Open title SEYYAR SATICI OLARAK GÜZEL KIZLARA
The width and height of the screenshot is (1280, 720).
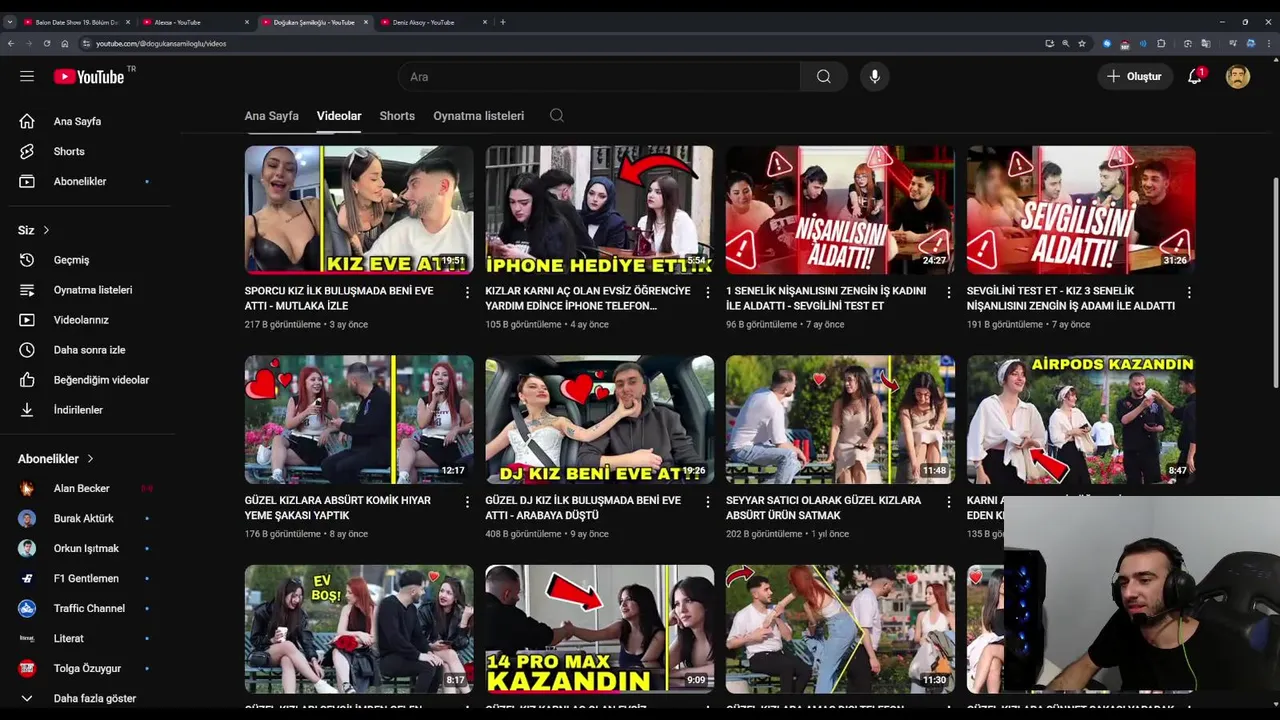pos(823,508)
